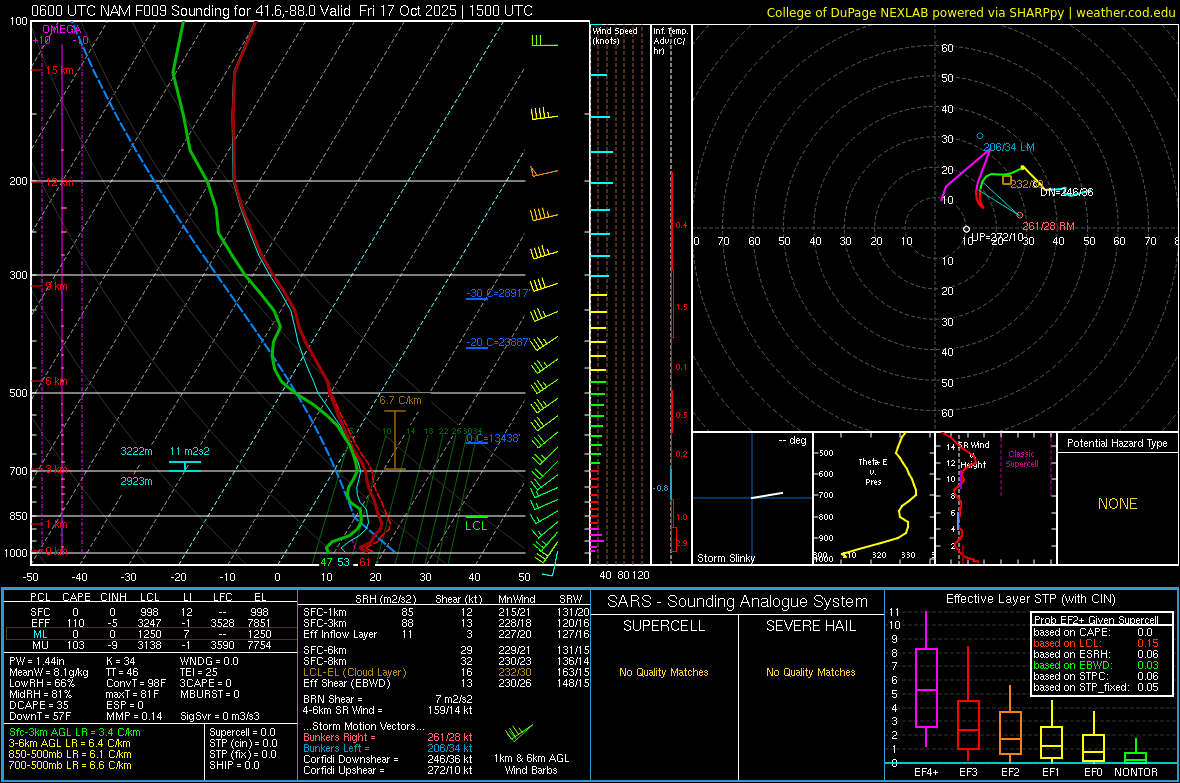This screenshot has height=783, width=1180.
Task: Click the SFC-1km SRH row
Action: (x=446, y=612)
